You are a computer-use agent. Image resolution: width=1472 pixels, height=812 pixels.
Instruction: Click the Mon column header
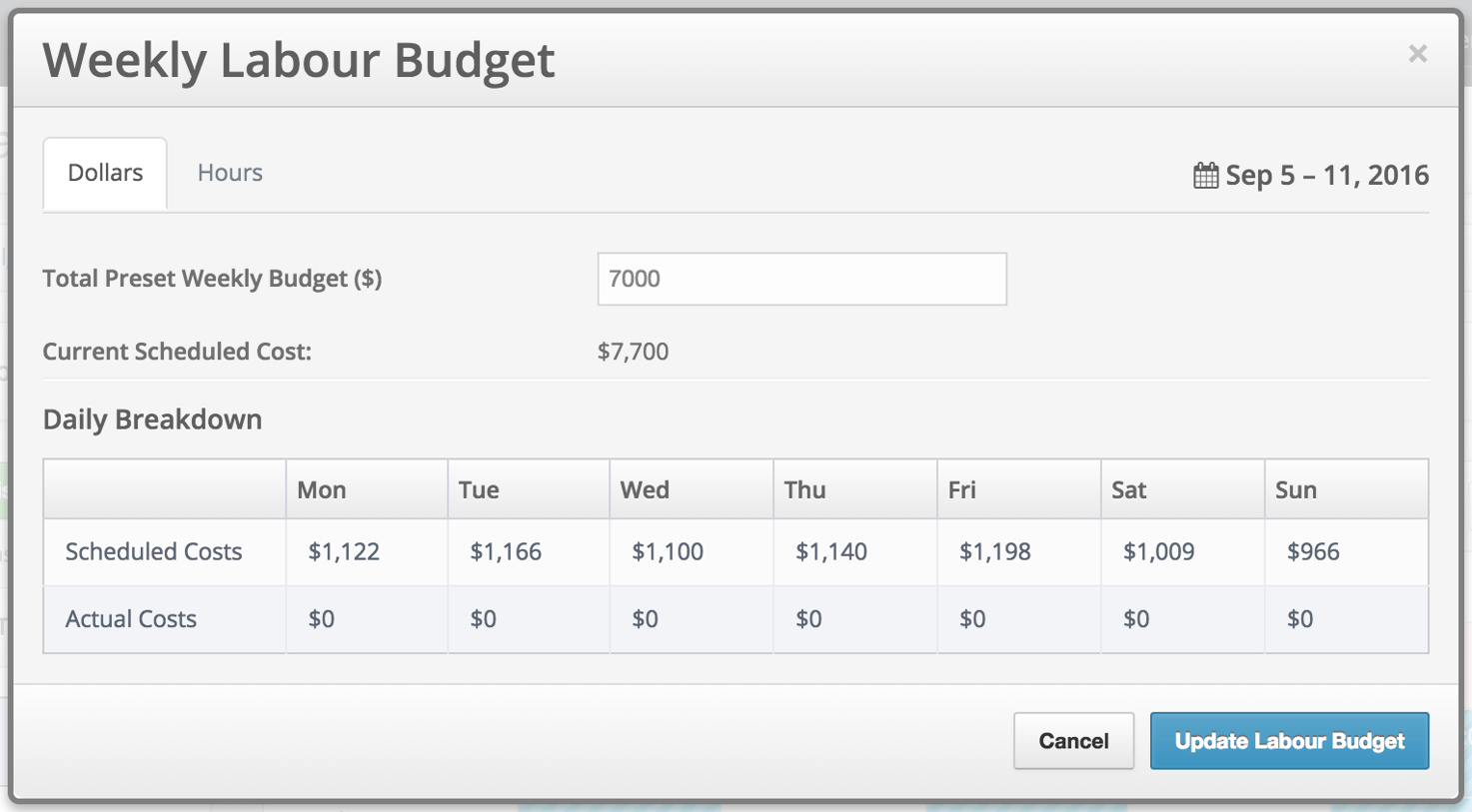(x=321, y=489)
